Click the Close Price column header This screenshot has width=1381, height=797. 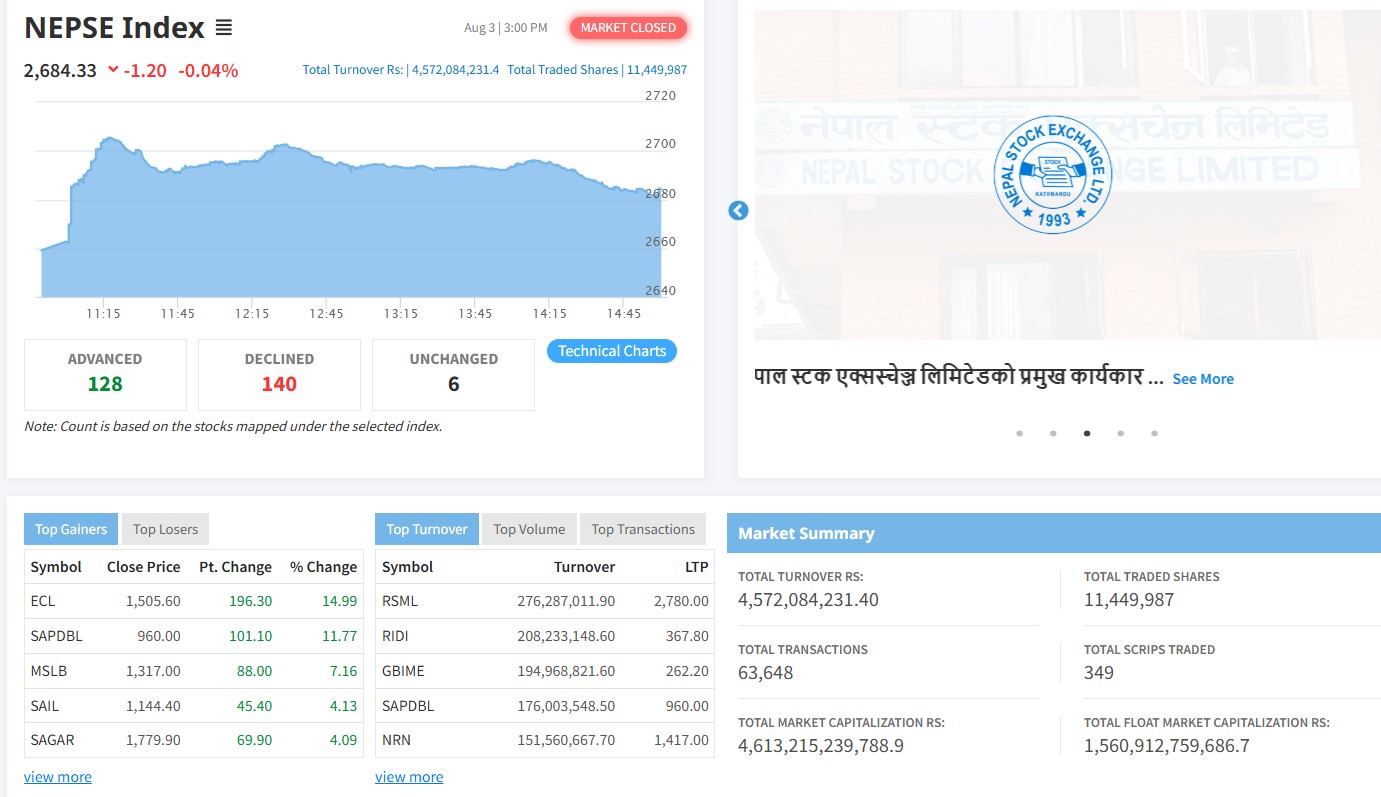144,567
